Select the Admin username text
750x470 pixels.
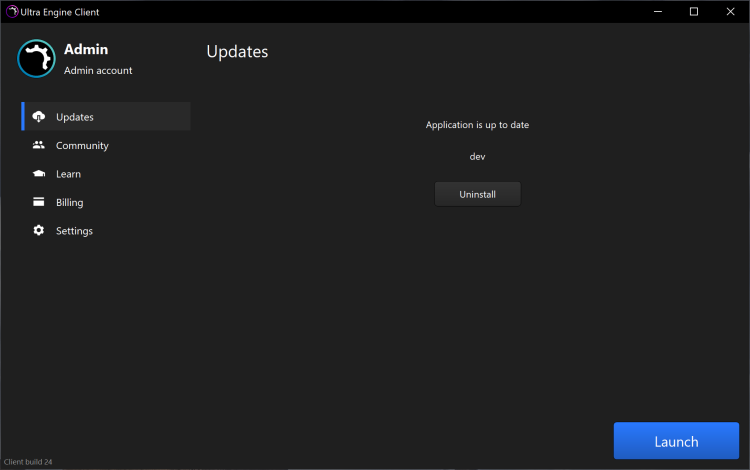[x=86, y=49]
